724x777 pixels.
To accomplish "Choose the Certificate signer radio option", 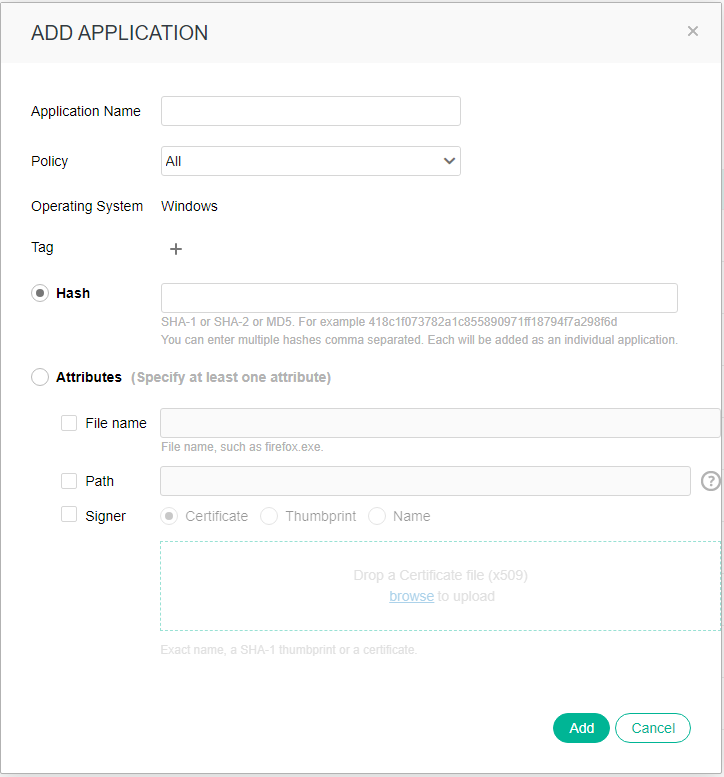I will [170, 516].
